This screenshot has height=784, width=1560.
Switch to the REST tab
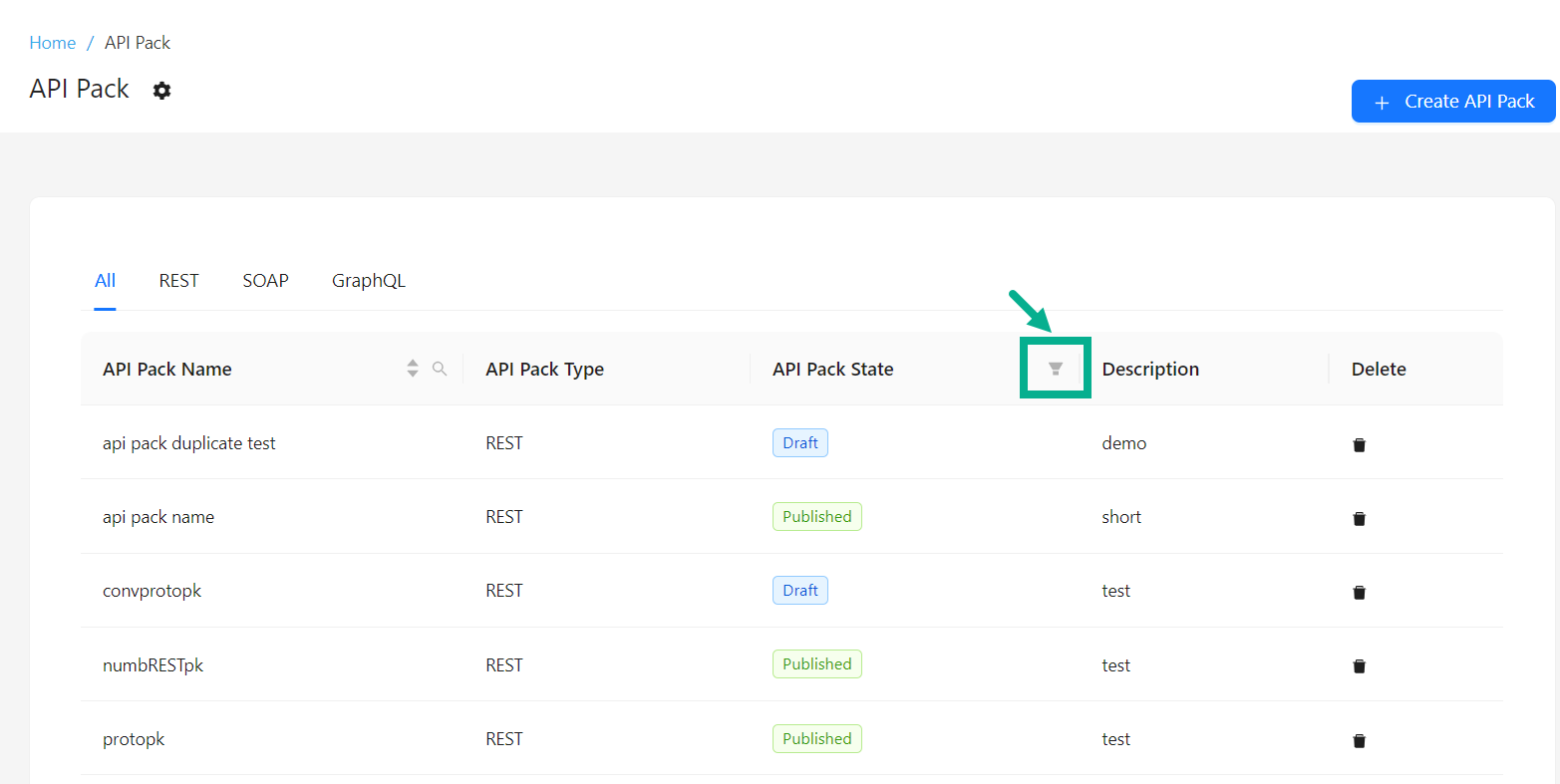pos(178,281)
